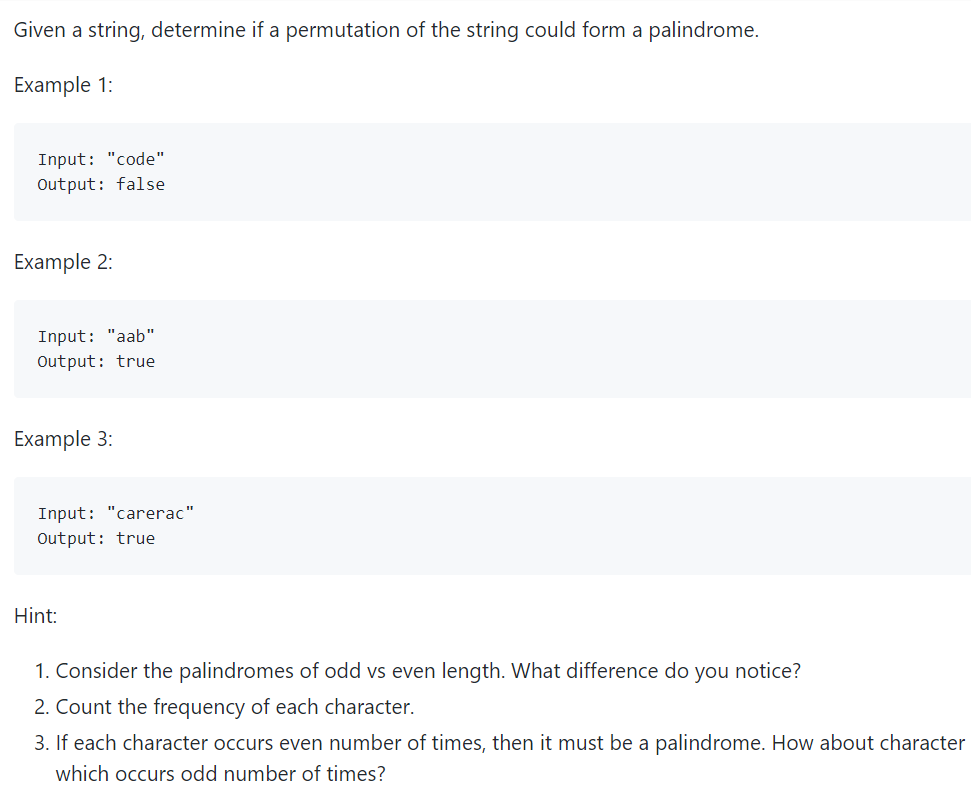Select the "Example 2:" heading

(63, 262)
